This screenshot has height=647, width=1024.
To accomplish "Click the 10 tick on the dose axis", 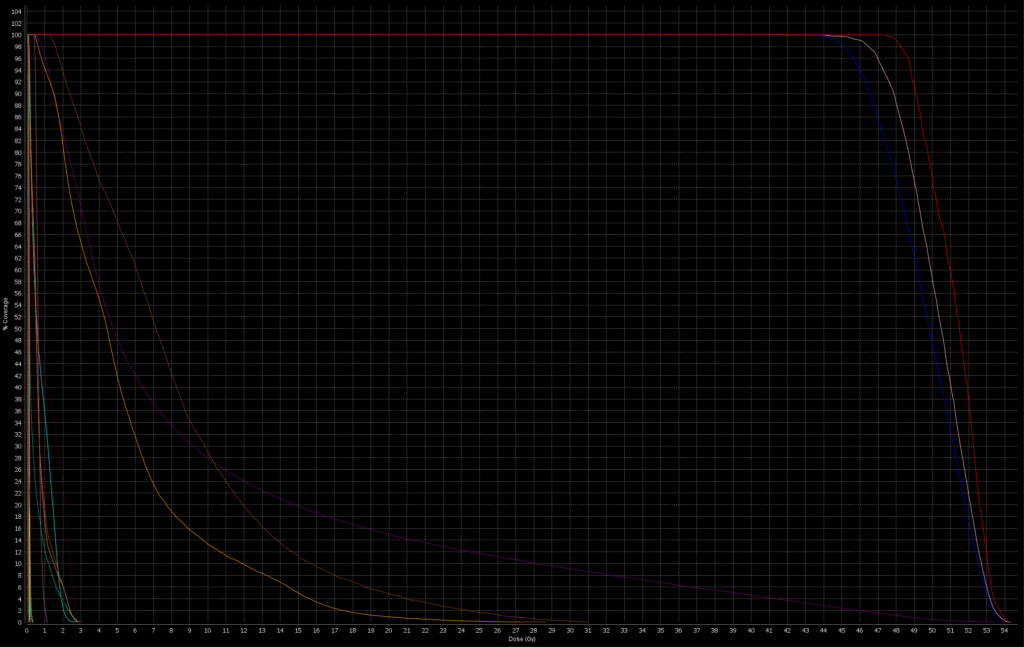I will coord(208,630).
